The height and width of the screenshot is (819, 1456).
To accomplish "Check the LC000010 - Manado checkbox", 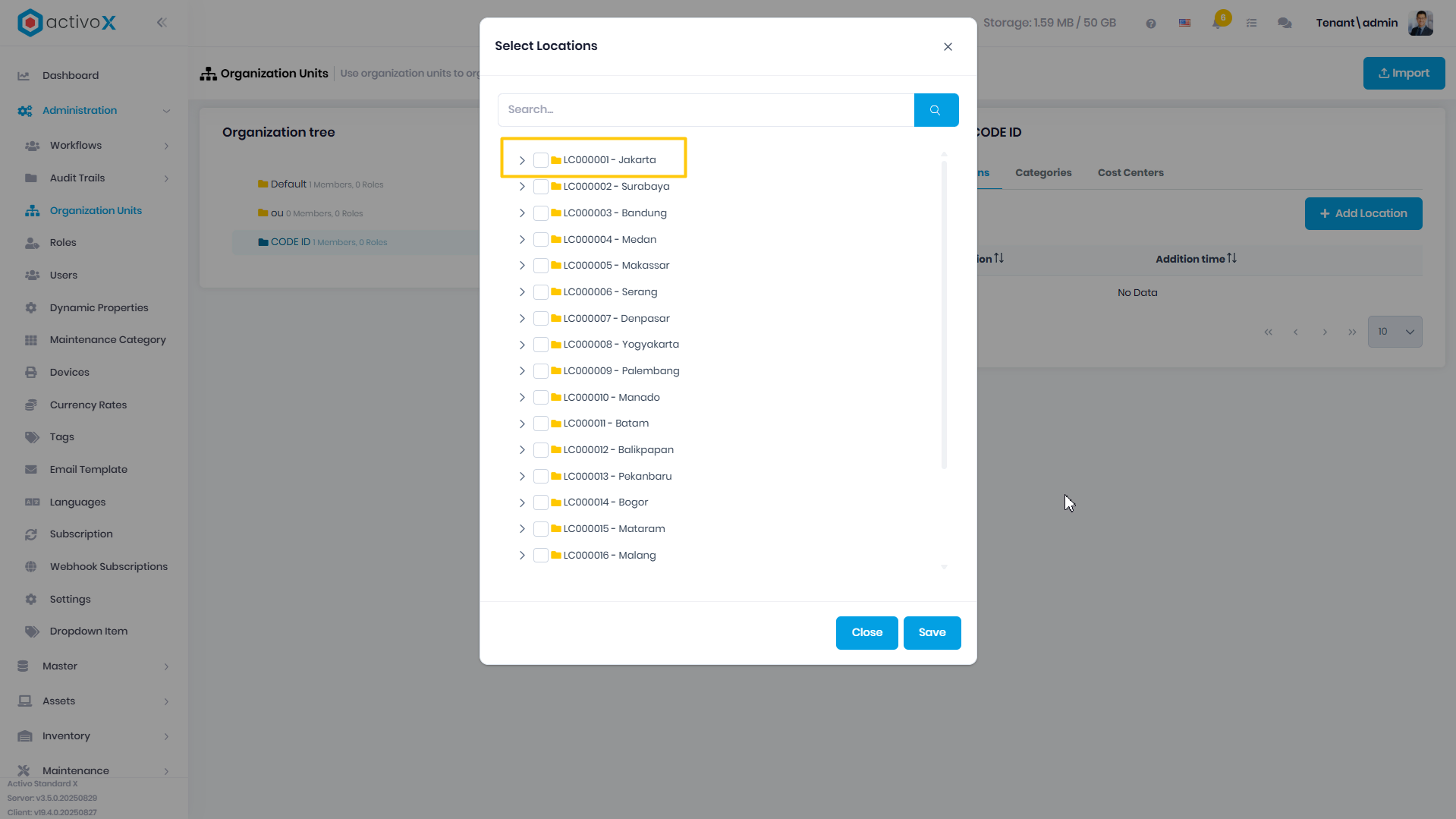I will point(541,398).
